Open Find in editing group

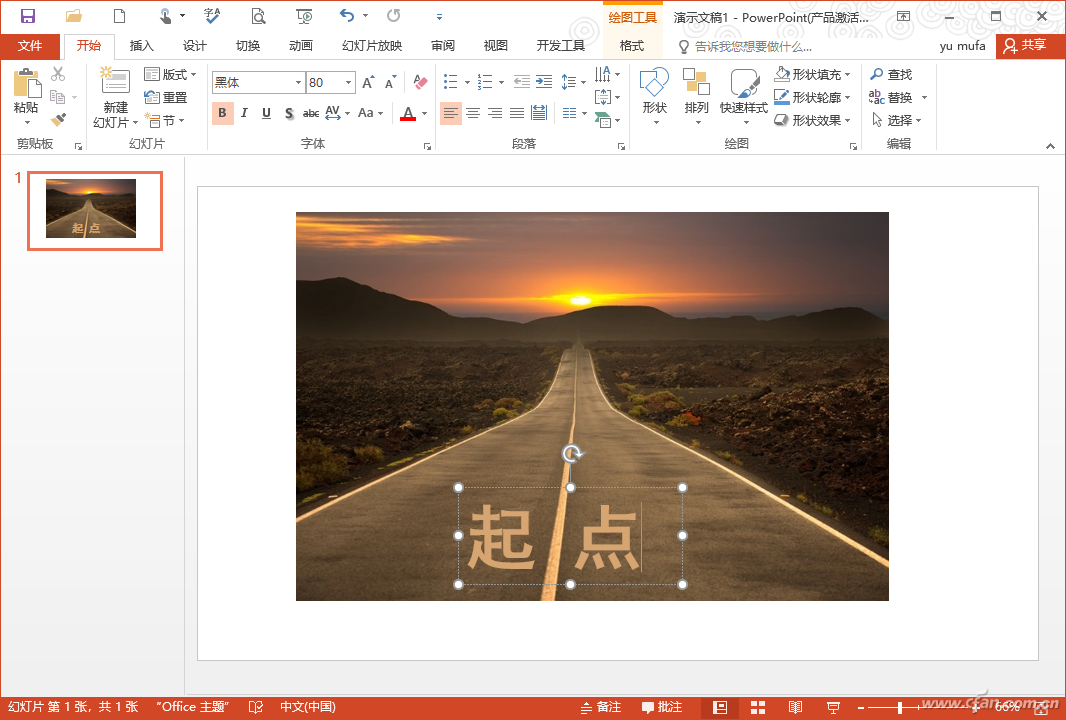(x=891, y=74)
